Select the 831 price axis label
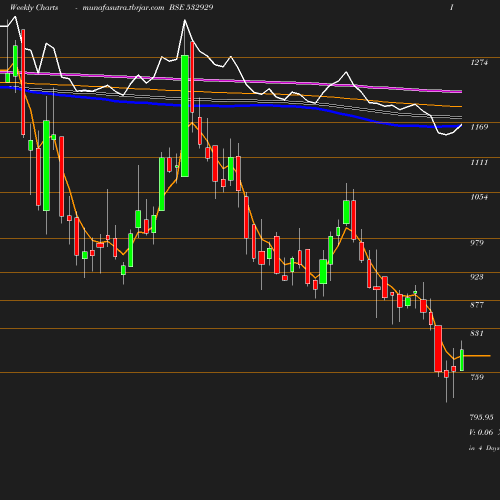 (477, 333)
